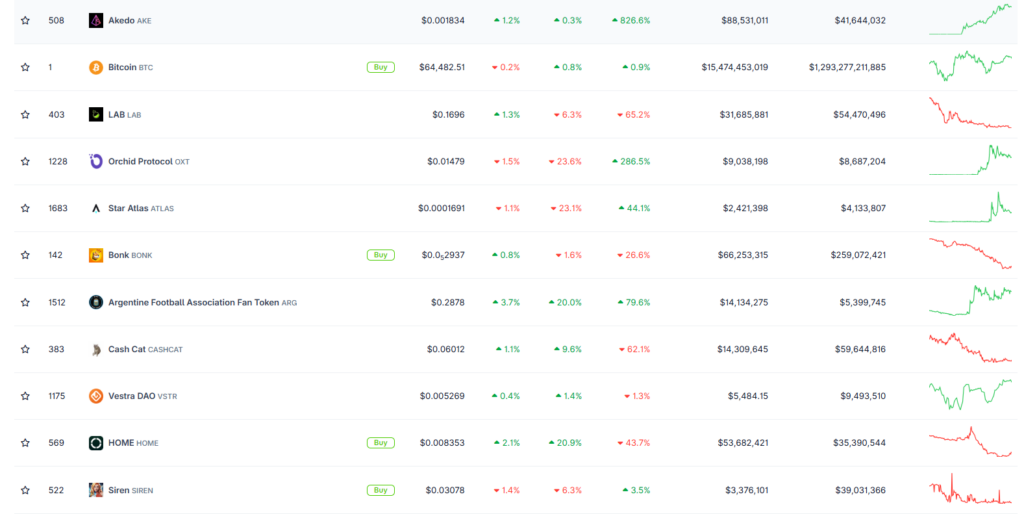
Task: Click the Buy button for HOME
Action: point(381,443)
